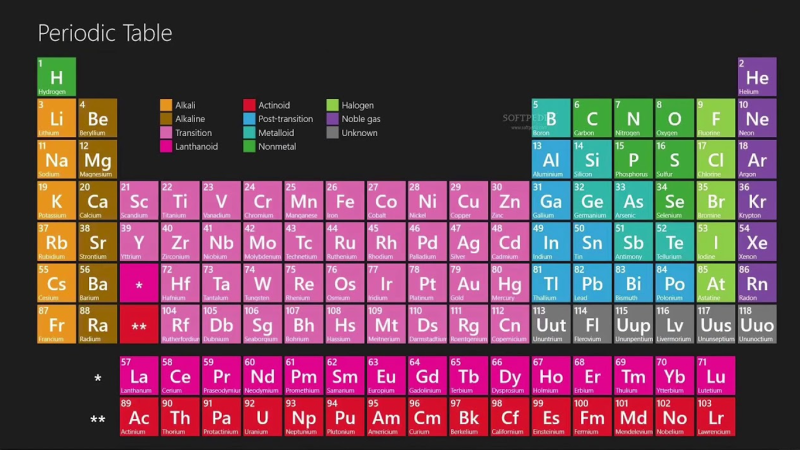Select the Oxygen tile
This screenshot has width=800, height=450.
click(674, 118)
